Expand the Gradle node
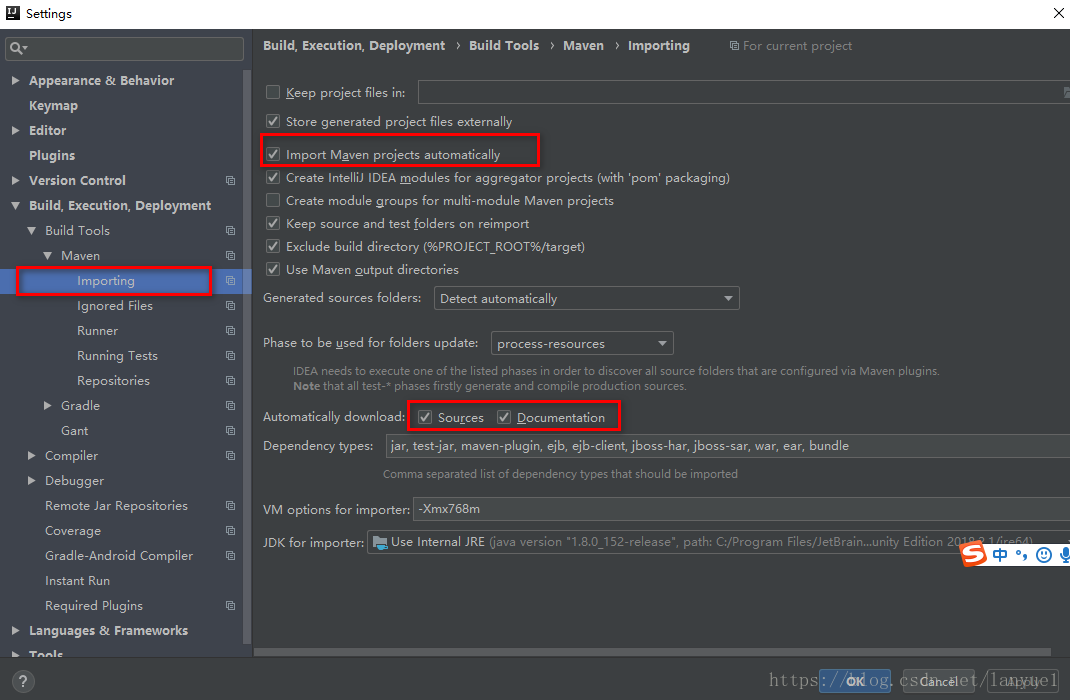This screenshot has height=700, width=1070. pyautogui.click(x=47, y=406)
